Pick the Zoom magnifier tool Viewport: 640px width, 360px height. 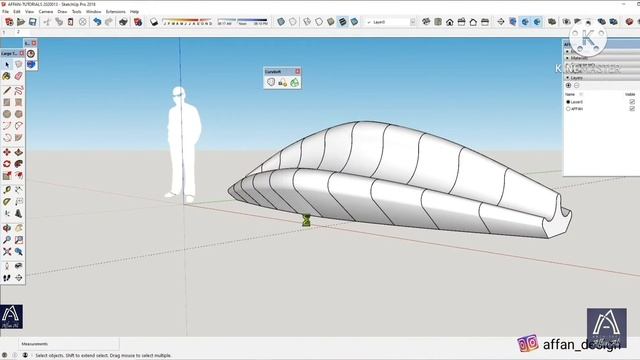[x=7, y=240]
